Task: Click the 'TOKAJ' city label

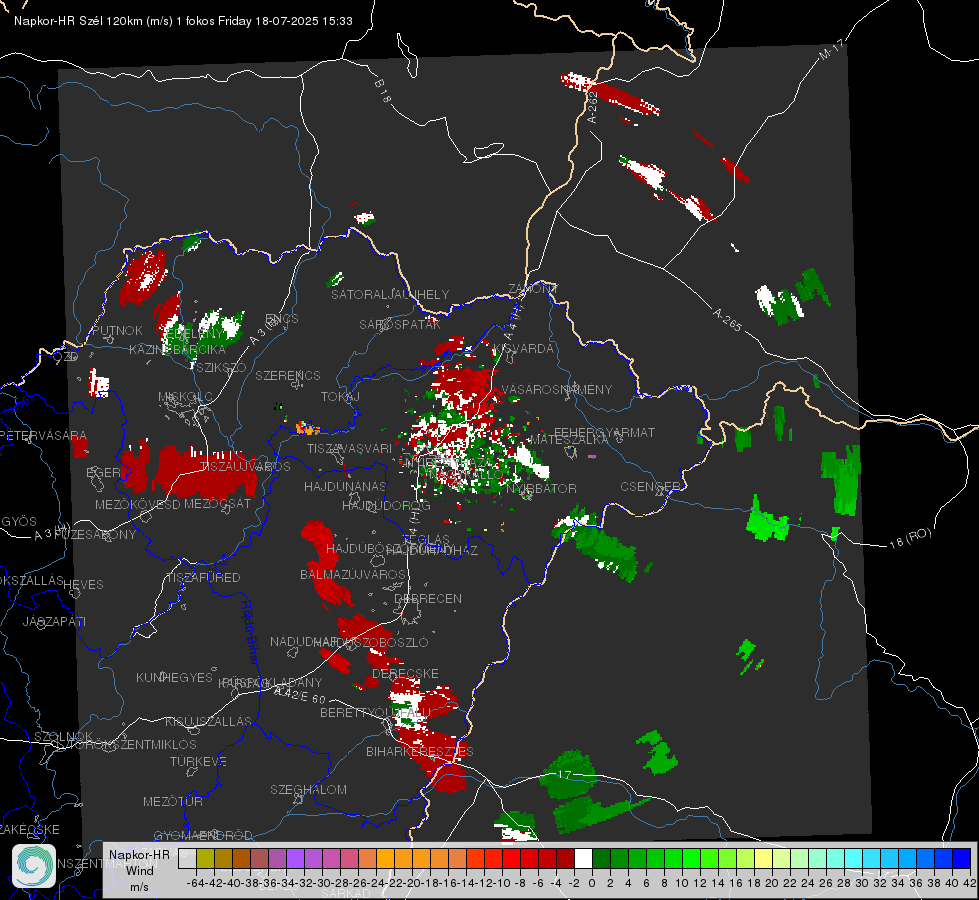Action: tap(340, 397)
